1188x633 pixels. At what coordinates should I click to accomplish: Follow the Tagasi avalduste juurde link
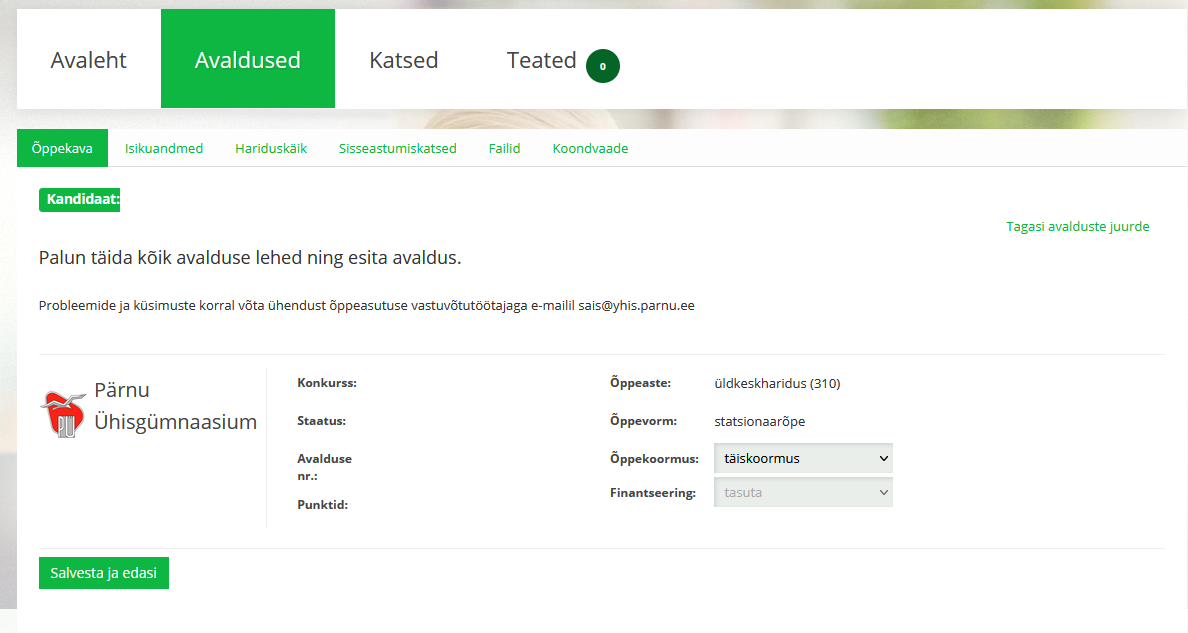pos(1077,227)
